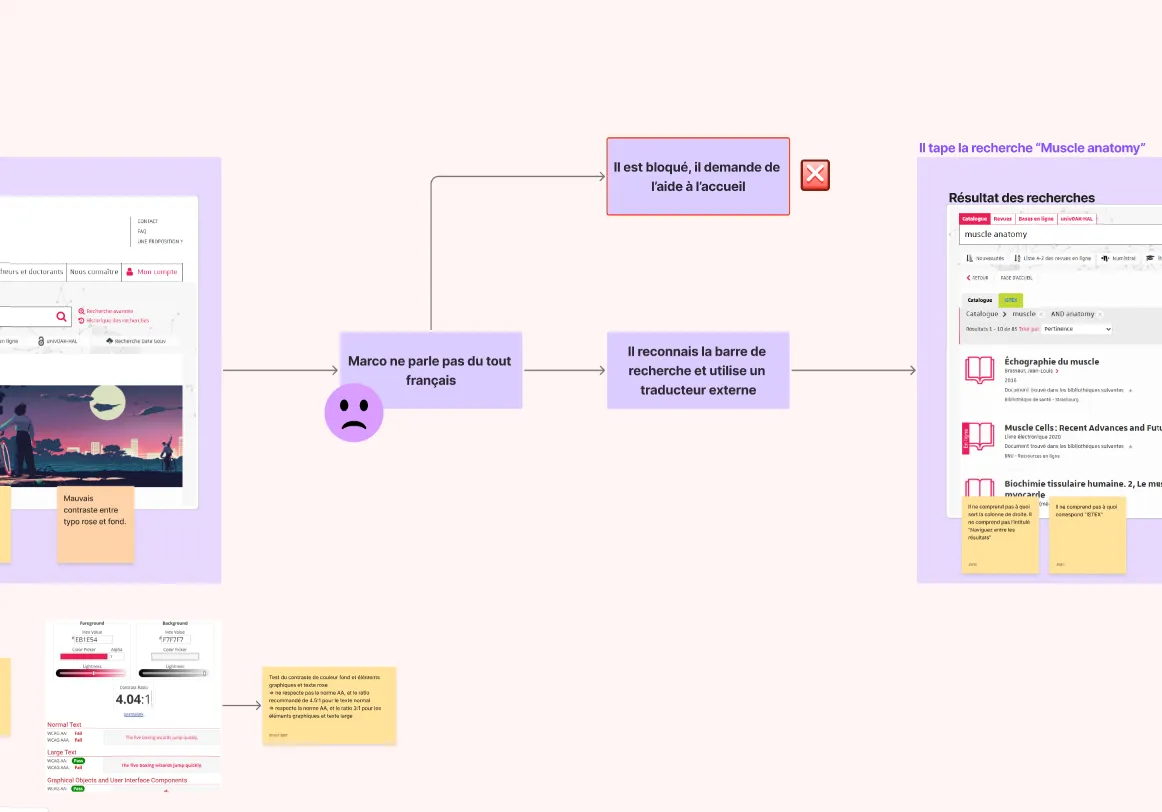This screenshot has width=1162, height=812.
Task: Click the red X cross icon
Action: (815, 175)
